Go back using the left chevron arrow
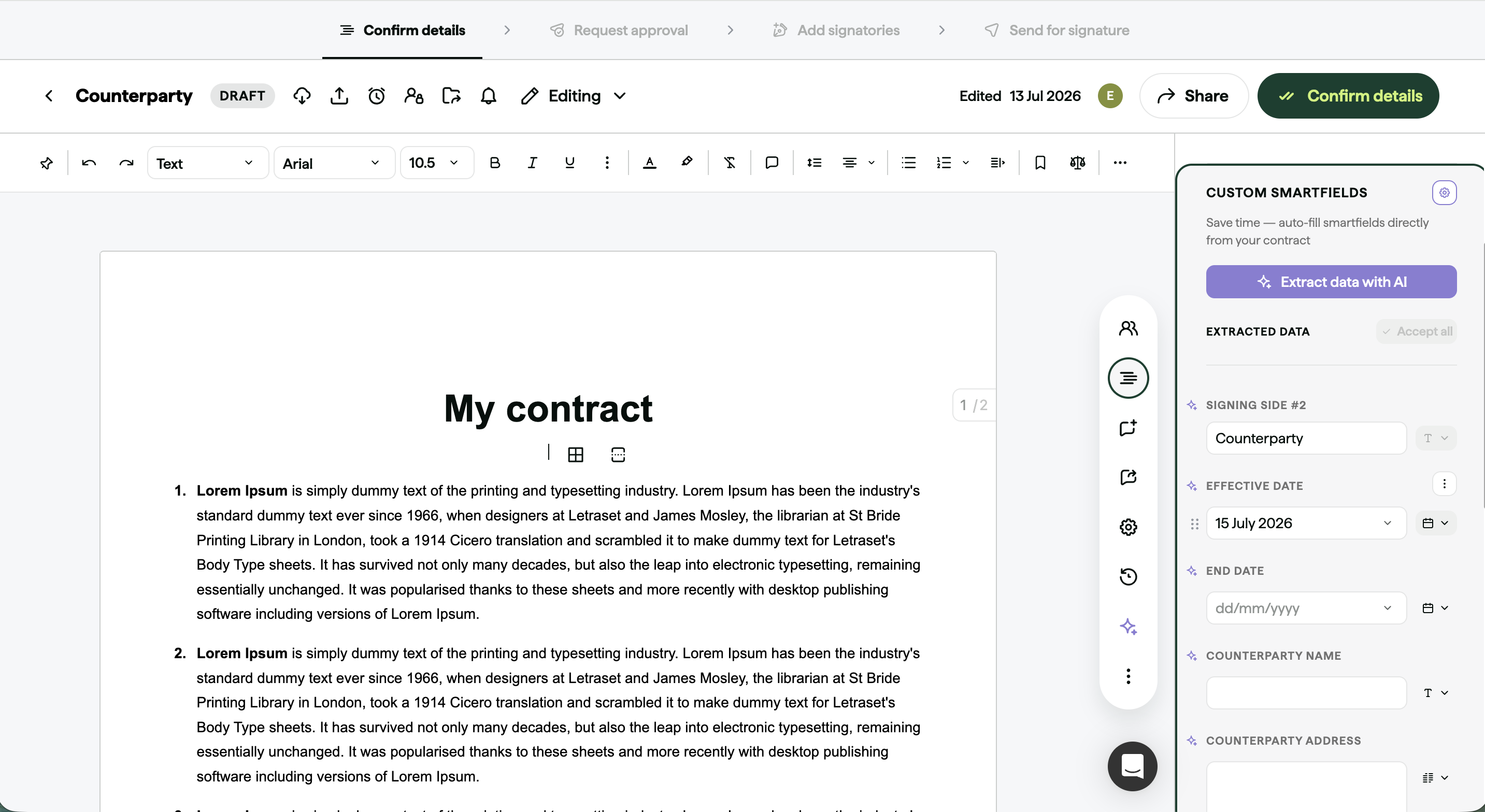 [49, 96]
